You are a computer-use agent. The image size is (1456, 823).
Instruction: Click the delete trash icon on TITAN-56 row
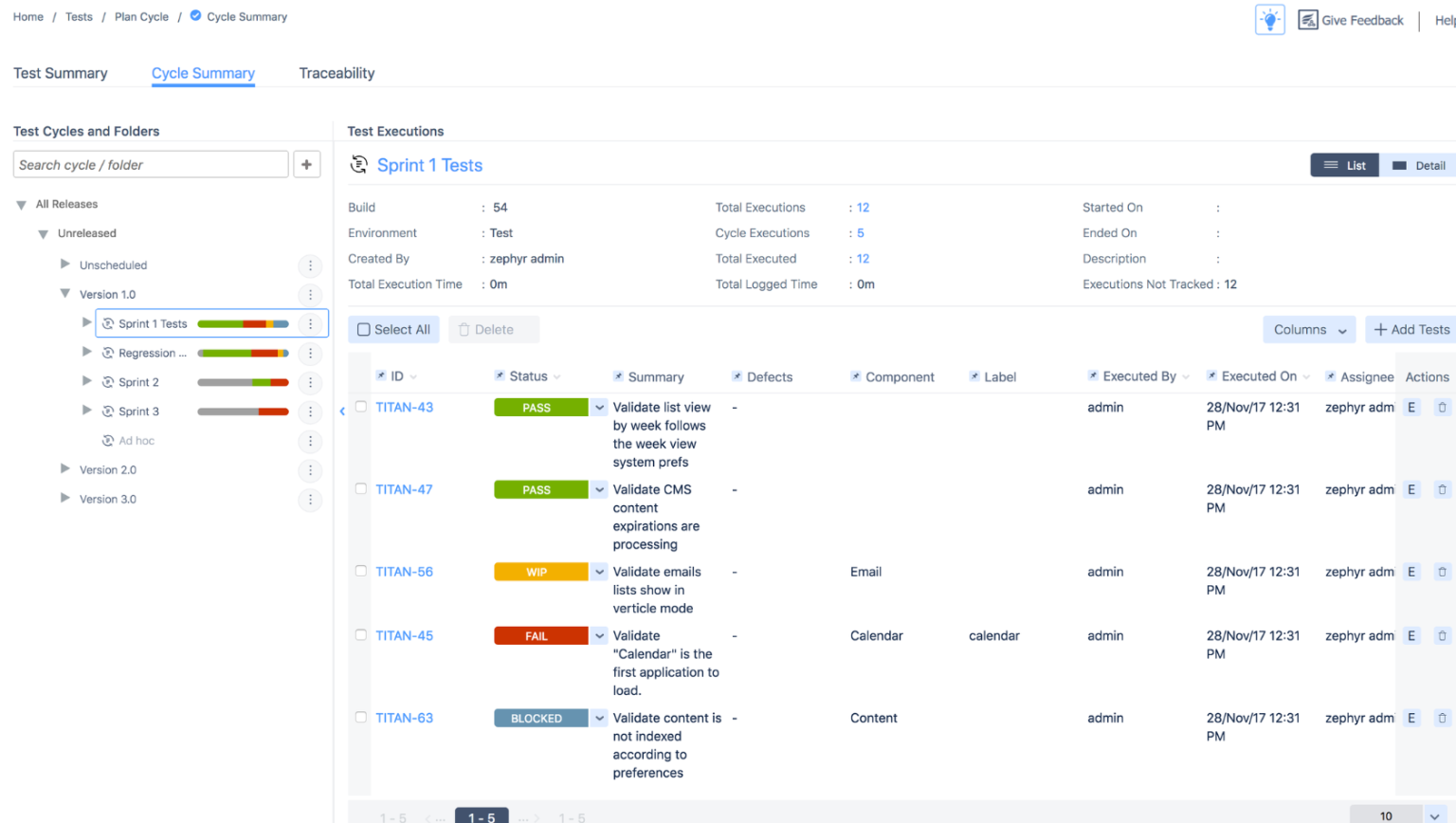pyautogui.click(x=1443, y=571)
